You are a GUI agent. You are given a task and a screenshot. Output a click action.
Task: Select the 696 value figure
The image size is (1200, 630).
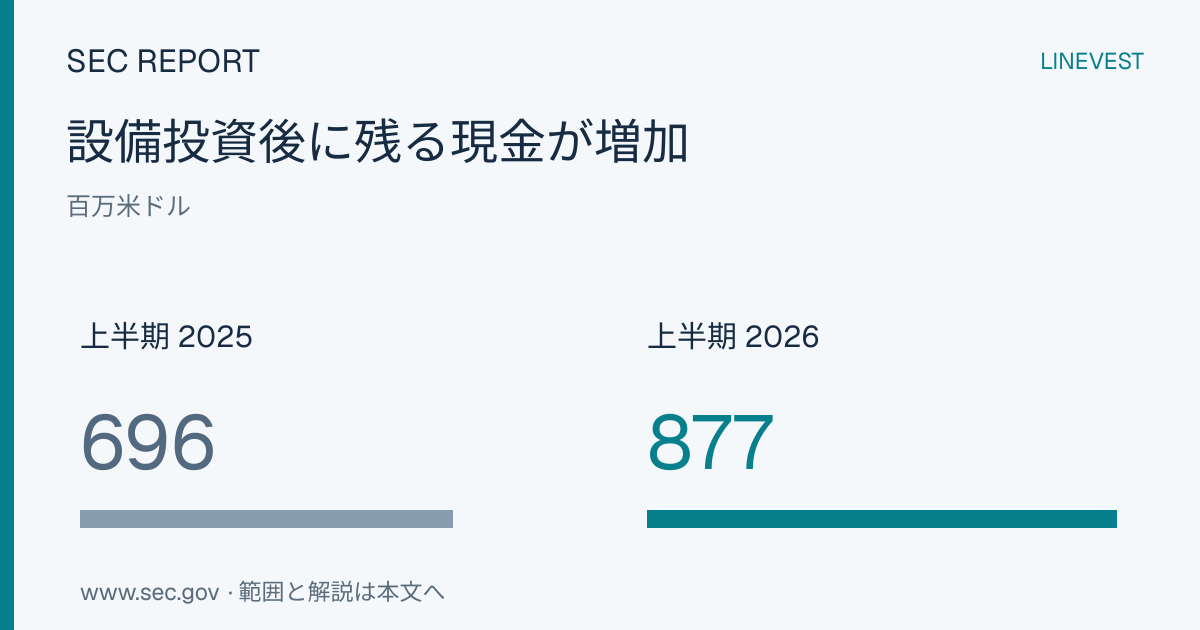coord(148,443)
